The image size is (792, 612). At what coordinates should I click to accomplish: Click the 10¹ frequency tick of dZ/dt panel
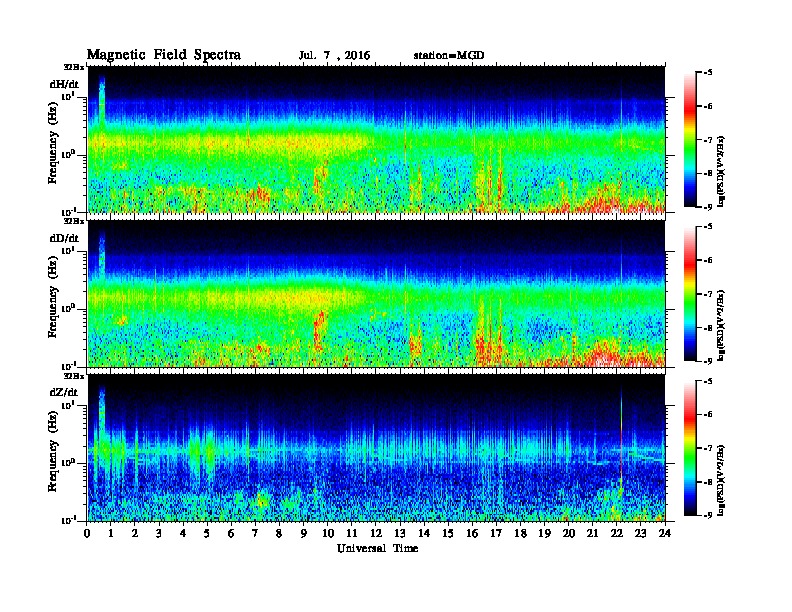click(69, 405)
